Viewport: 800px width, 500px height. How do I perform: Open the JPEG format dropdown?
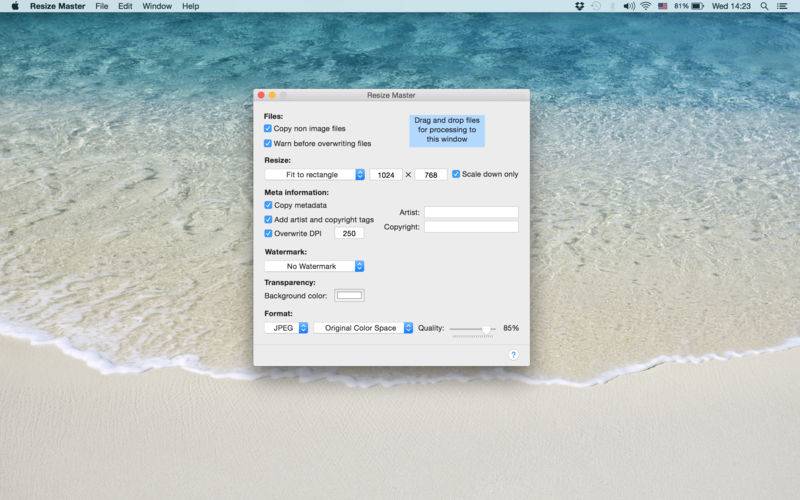click(x=286, y=328)
